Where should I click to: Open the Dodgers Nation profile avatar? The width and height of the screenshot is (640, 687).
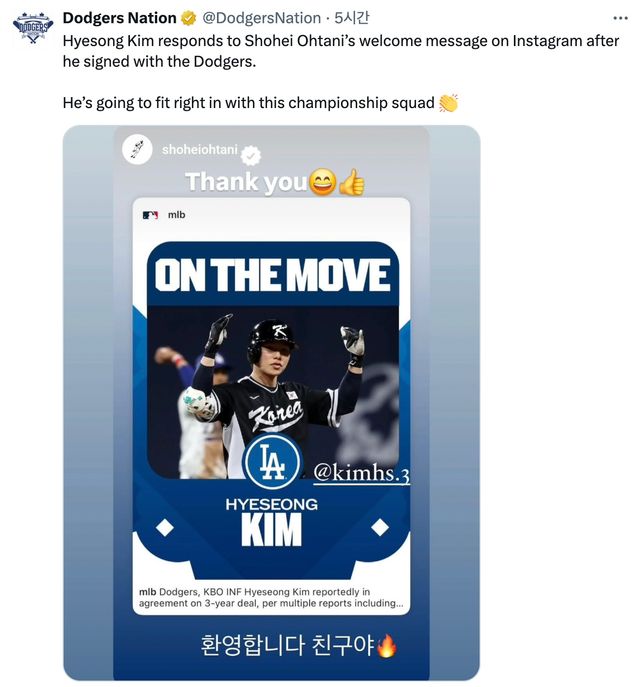33,27
